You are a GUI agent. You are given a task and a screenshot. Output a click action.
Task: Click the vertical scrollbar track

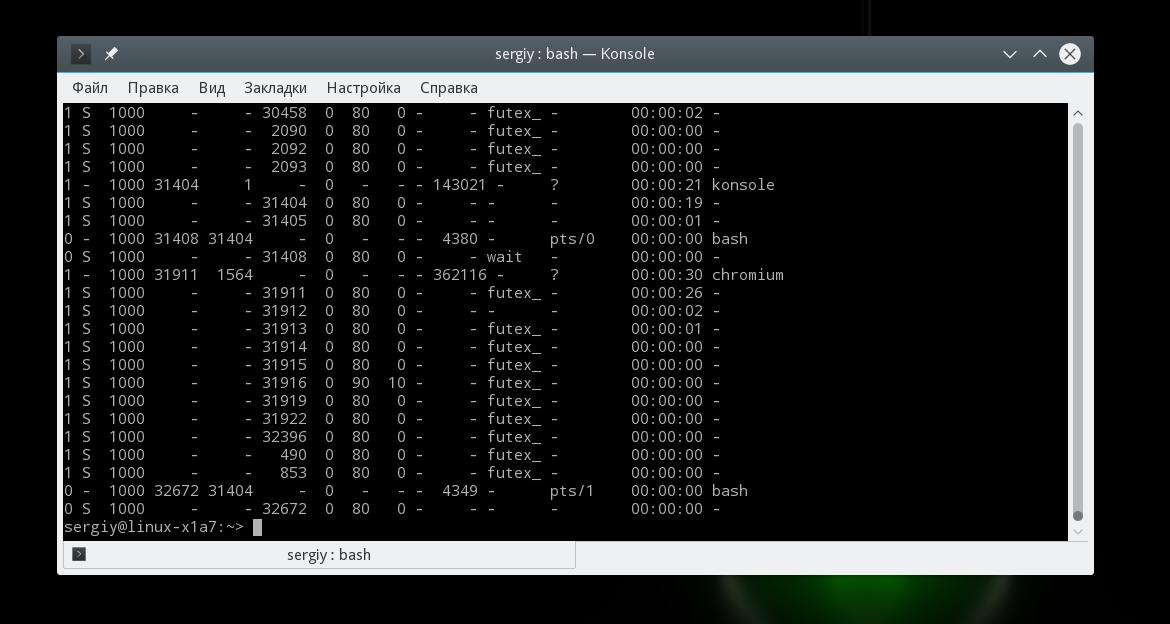tap(1077, 321)
